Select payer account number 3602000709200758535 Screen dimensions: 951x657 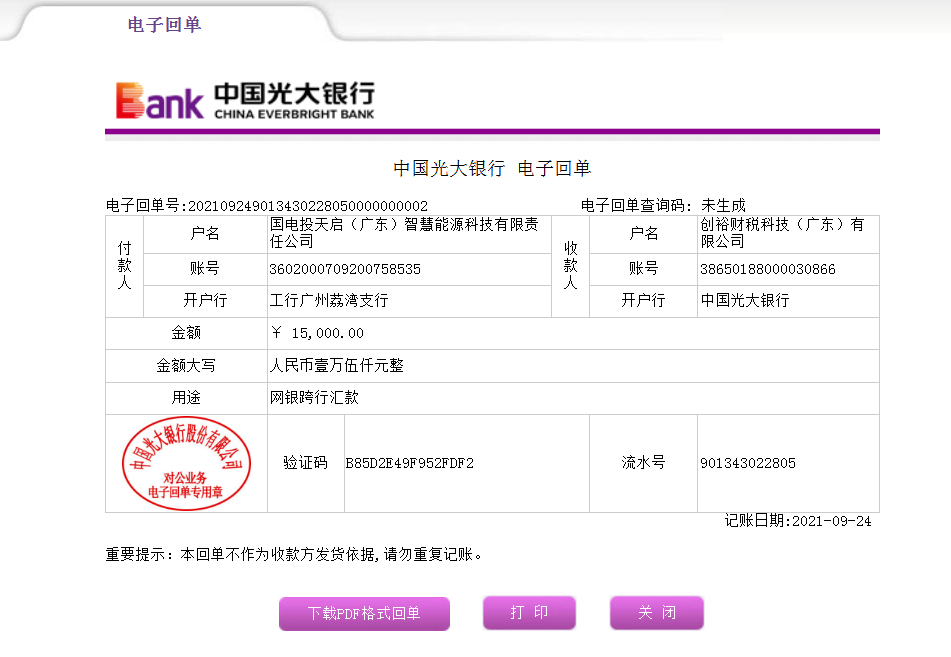click(x=345, y=269)
